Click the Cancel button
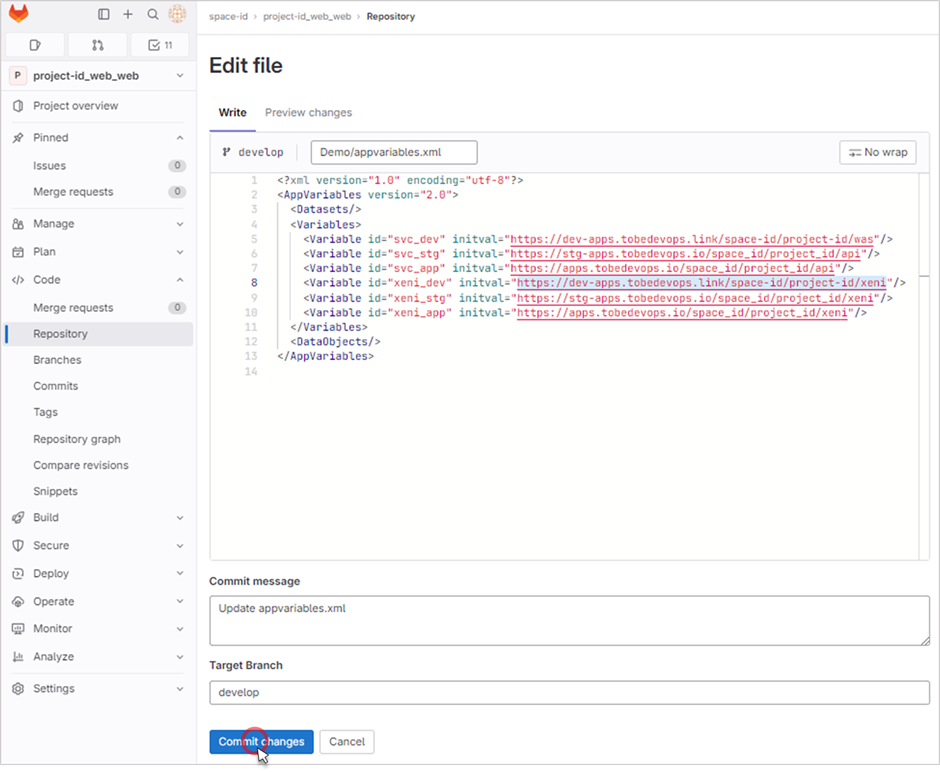Viewport: 940px width, 773px height. (x=347, y=742)
